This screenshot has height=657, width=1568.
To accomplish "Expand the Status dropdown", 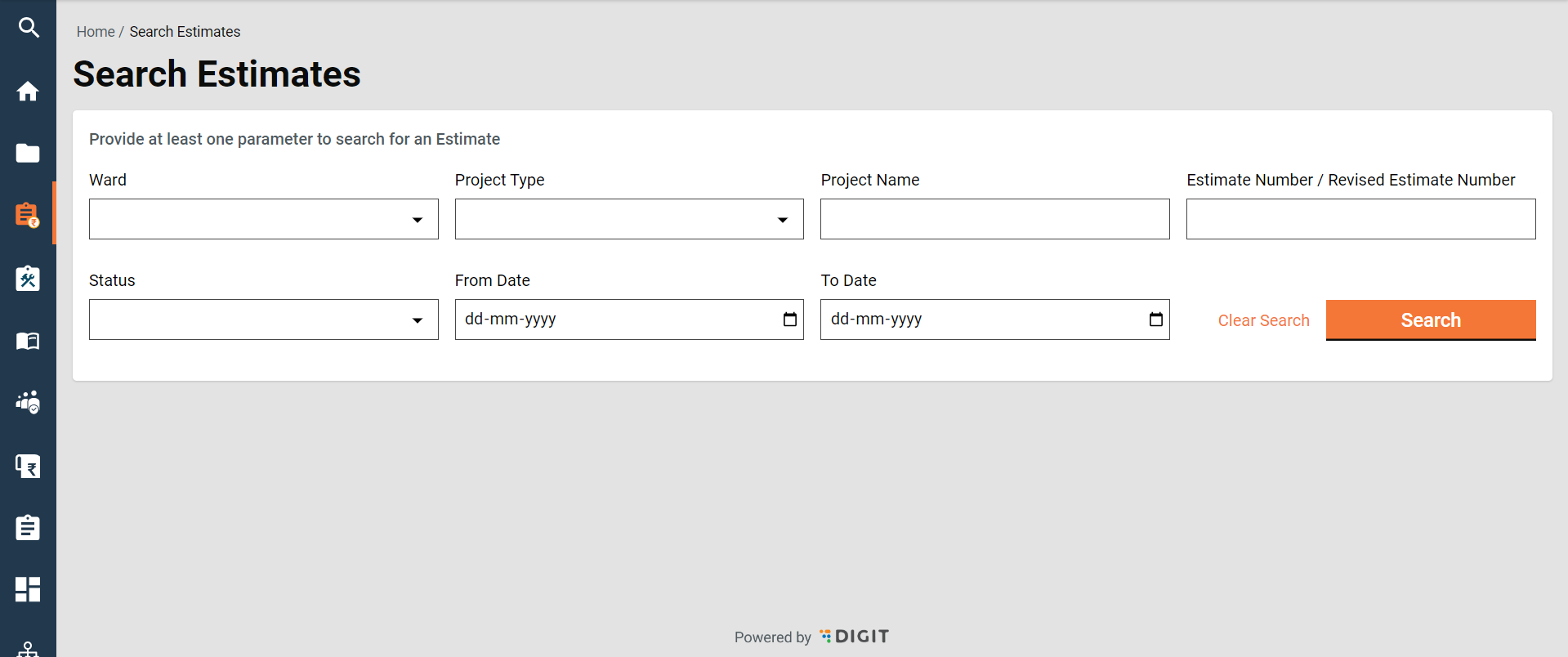I will pyautogui.click(x=263, y=320).
